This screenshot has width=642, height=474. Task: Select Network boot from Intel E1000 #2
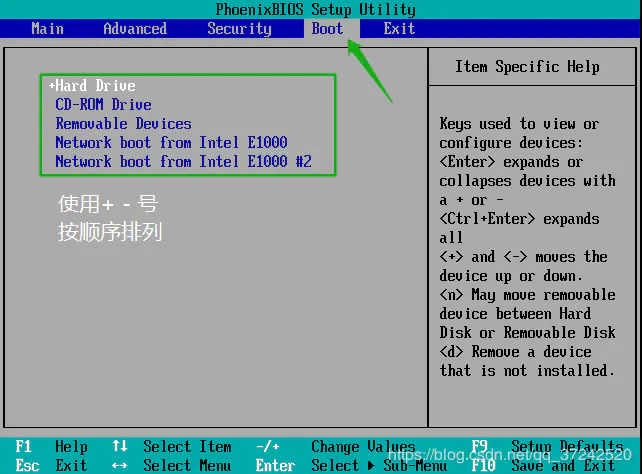183,161
